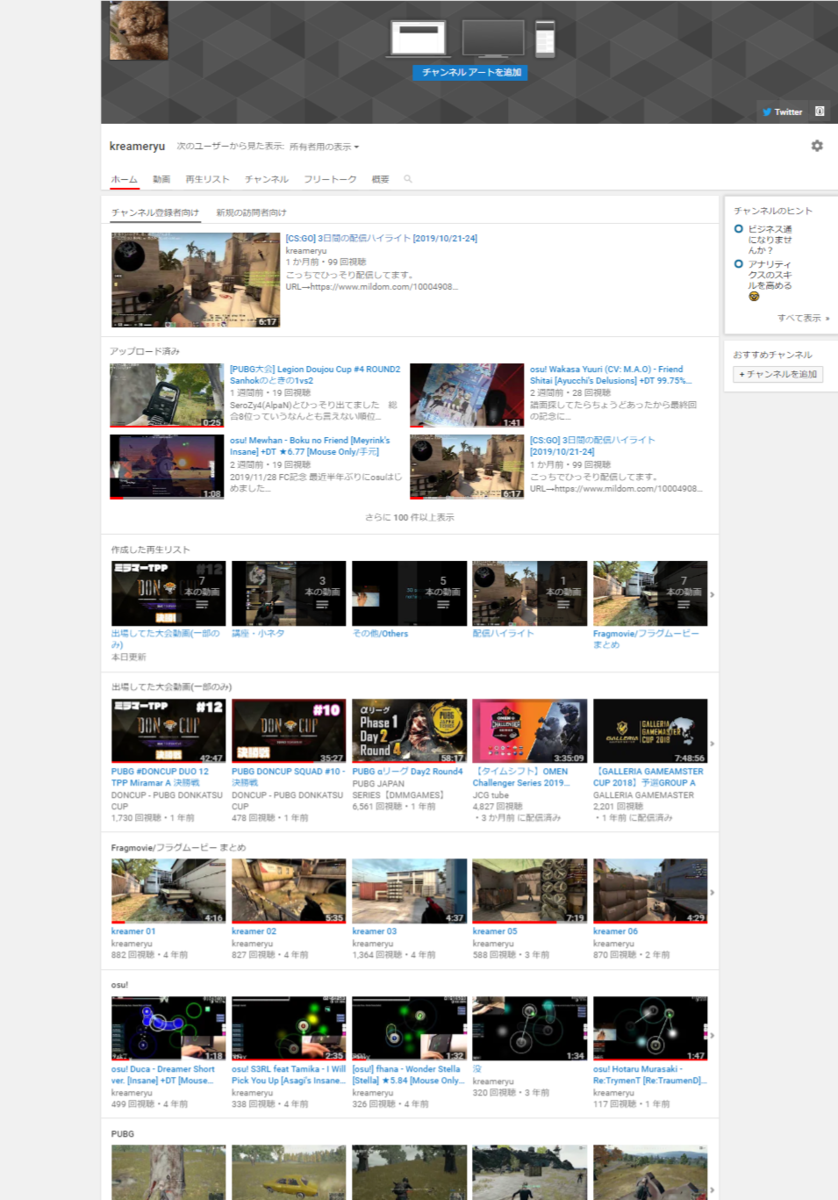Screen dimensions: 838x1200
Task: Open 出場してた大会動画(一部のみ) playlist thumbnail
Action: coord(168,593)
